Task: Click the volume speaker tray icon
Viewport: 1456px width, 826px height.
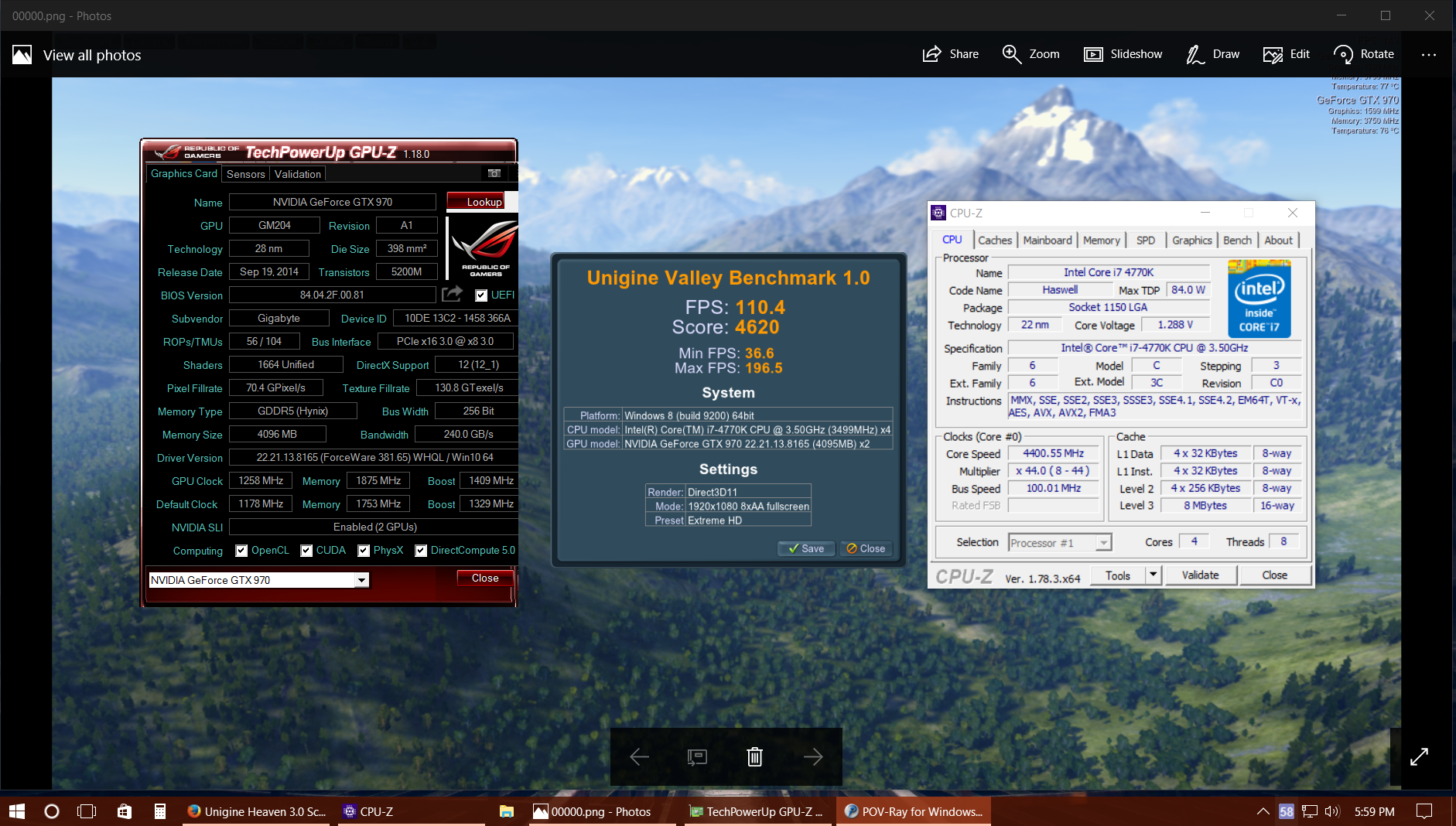Action: [1331, 811]
